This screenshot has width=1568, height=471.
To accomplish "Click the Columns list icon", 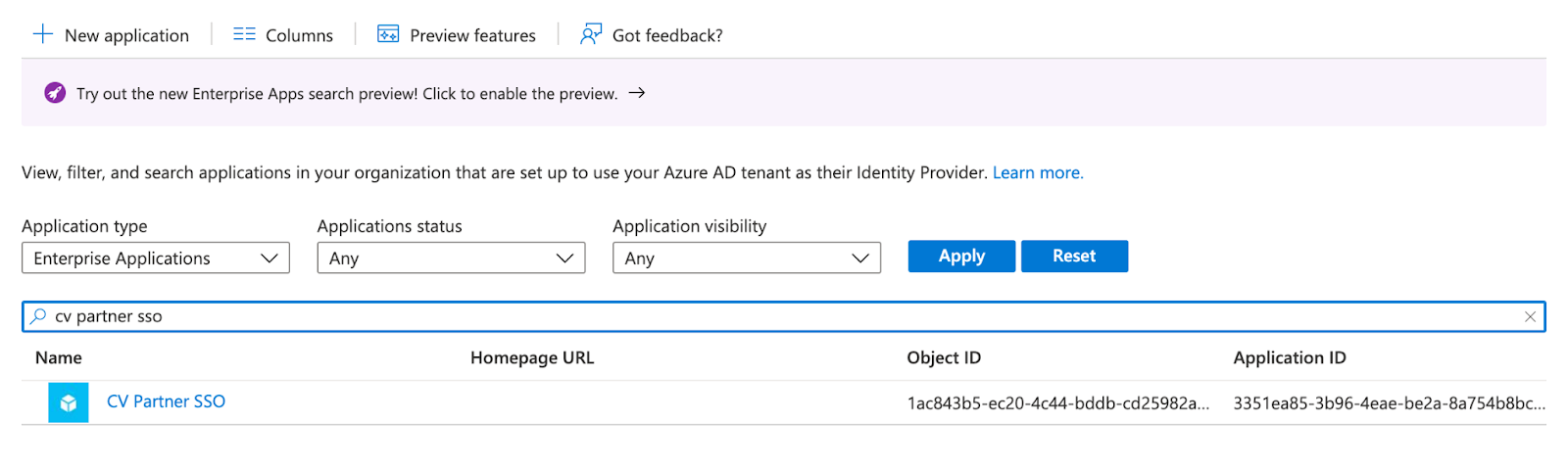I will (x=244, y=34).
